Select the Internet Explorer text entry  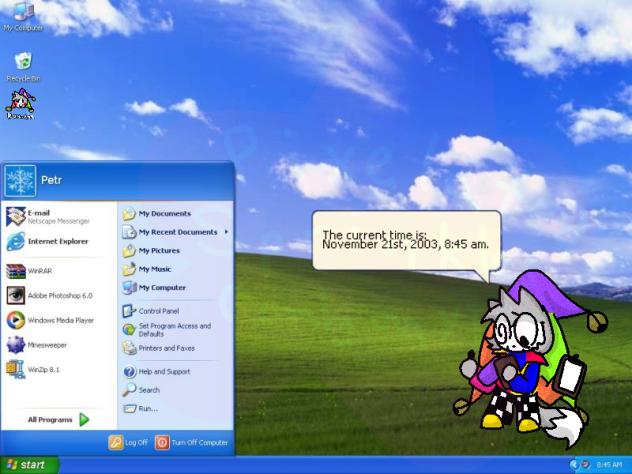(58, 241)
